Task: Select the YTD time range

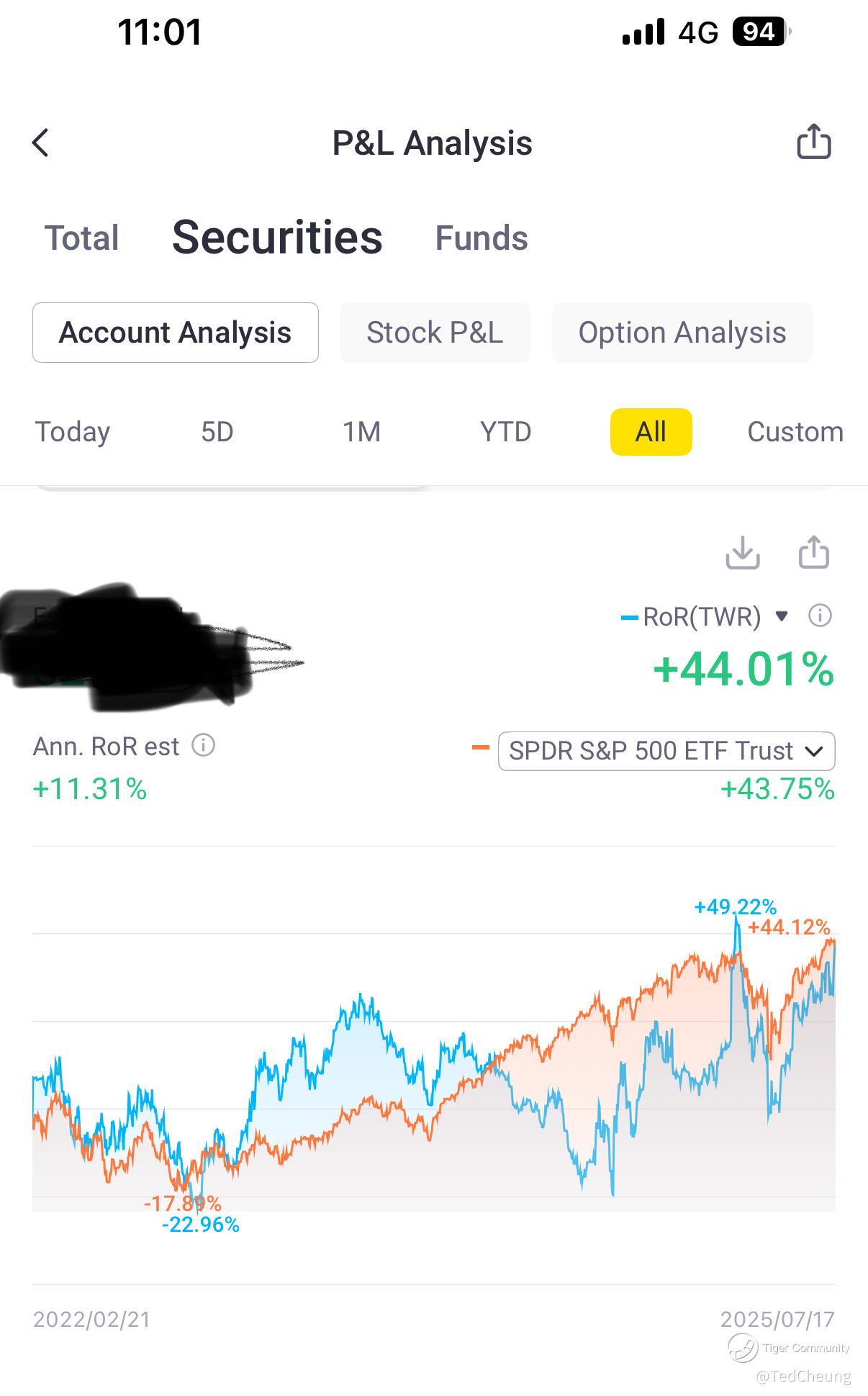Action: pos(505,432)
